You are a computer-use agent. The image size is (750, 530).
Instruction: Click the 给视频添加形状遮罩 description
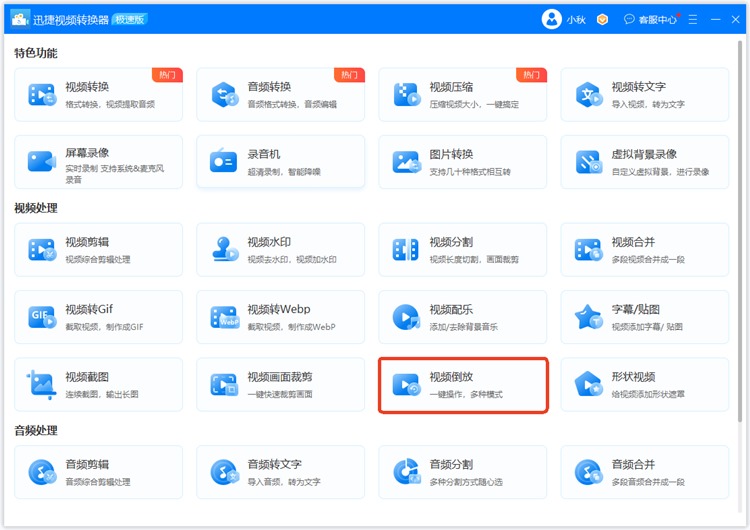pyautogui.click(x=648, y=394)
